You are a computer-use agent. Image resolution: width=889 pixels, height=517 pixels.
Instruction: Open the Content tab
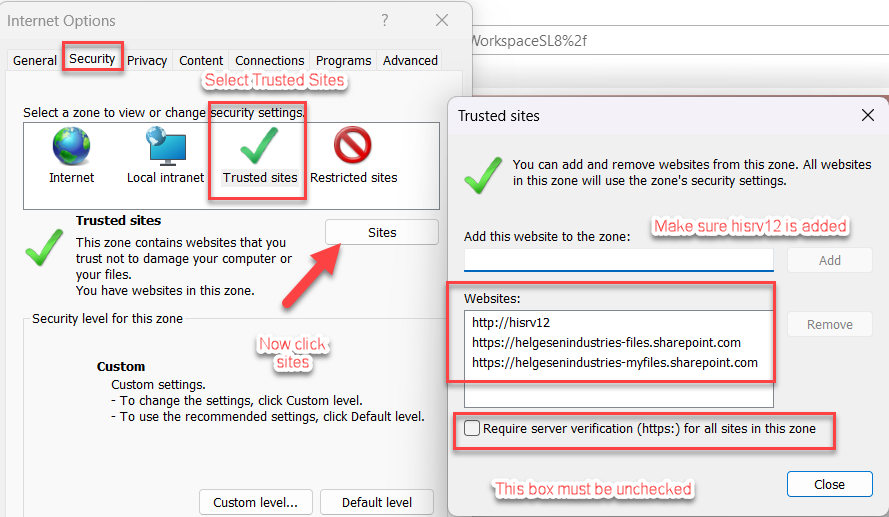coord(201,60)
